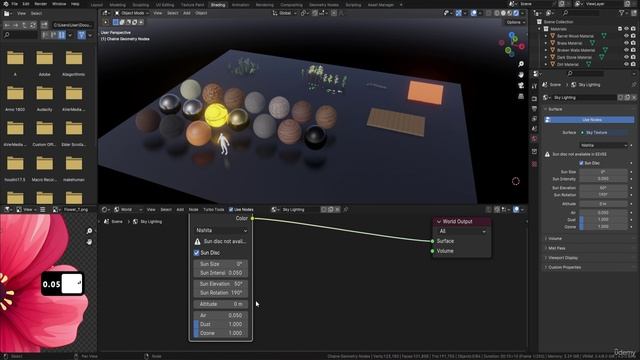
Task: Toggle the Sun Disc checkbox in properties panel
Action: pos(581,163)
